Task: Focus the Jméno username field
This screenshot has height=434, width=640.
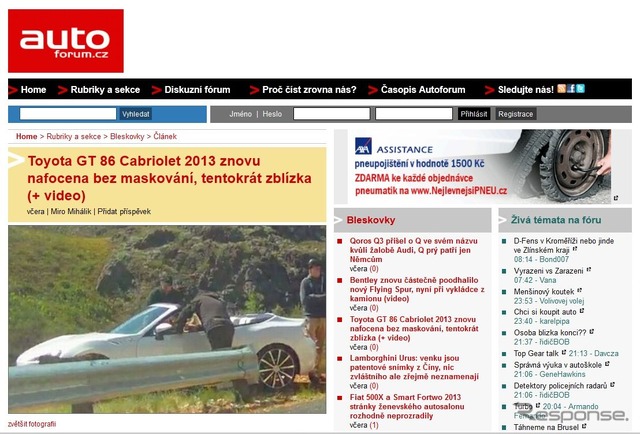Action: (332, 114)
